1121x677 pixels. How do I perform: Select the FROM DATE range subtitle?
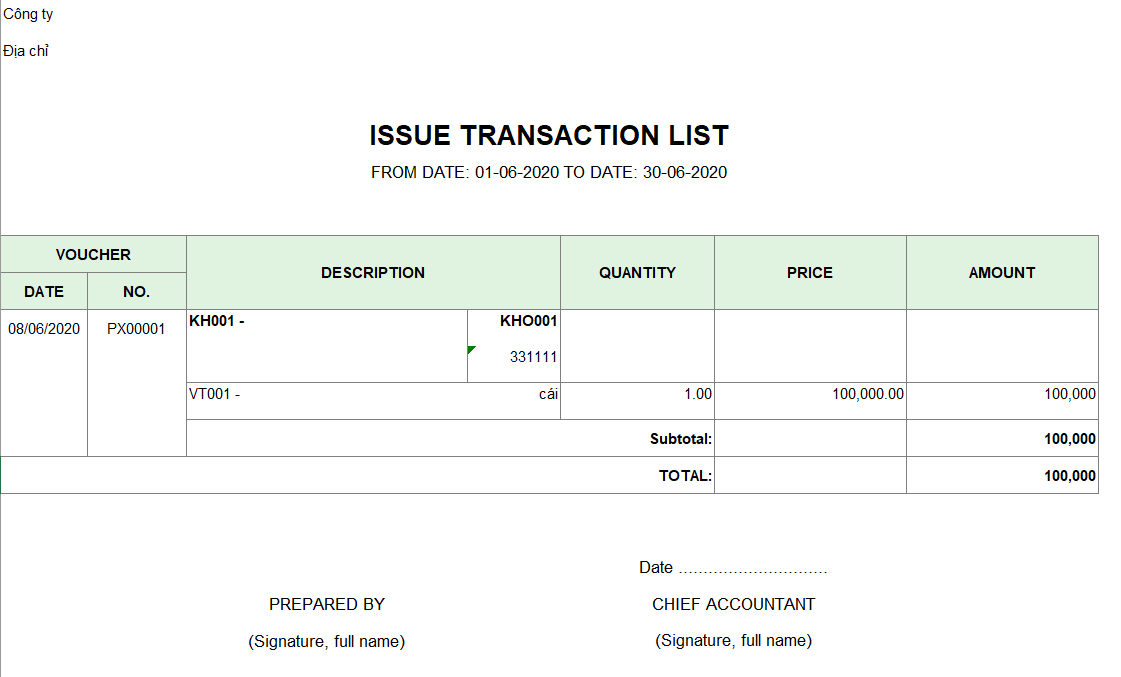(x=549, y=172)
